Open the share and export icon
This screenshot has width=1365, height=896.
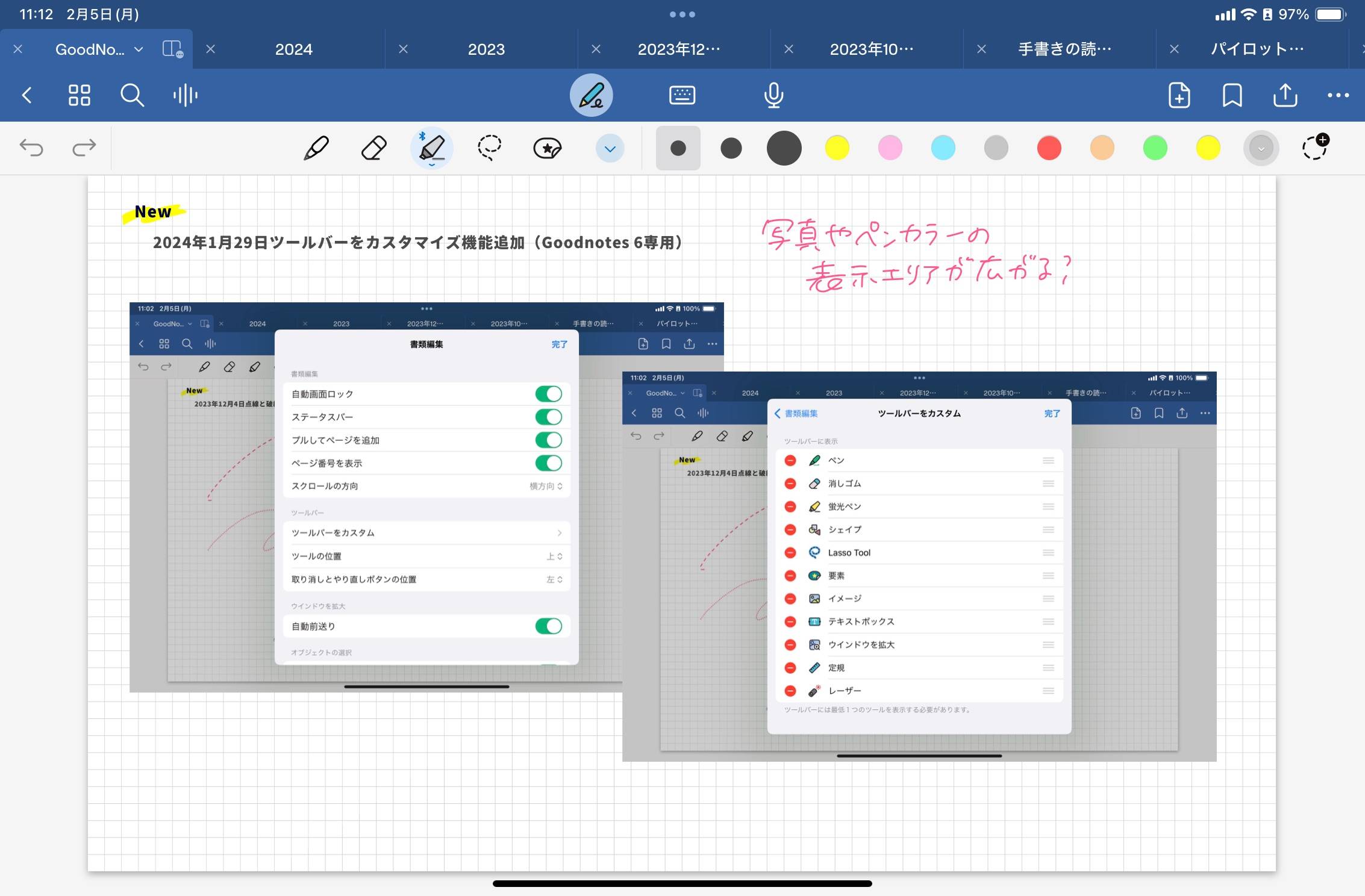(1285, 95)
